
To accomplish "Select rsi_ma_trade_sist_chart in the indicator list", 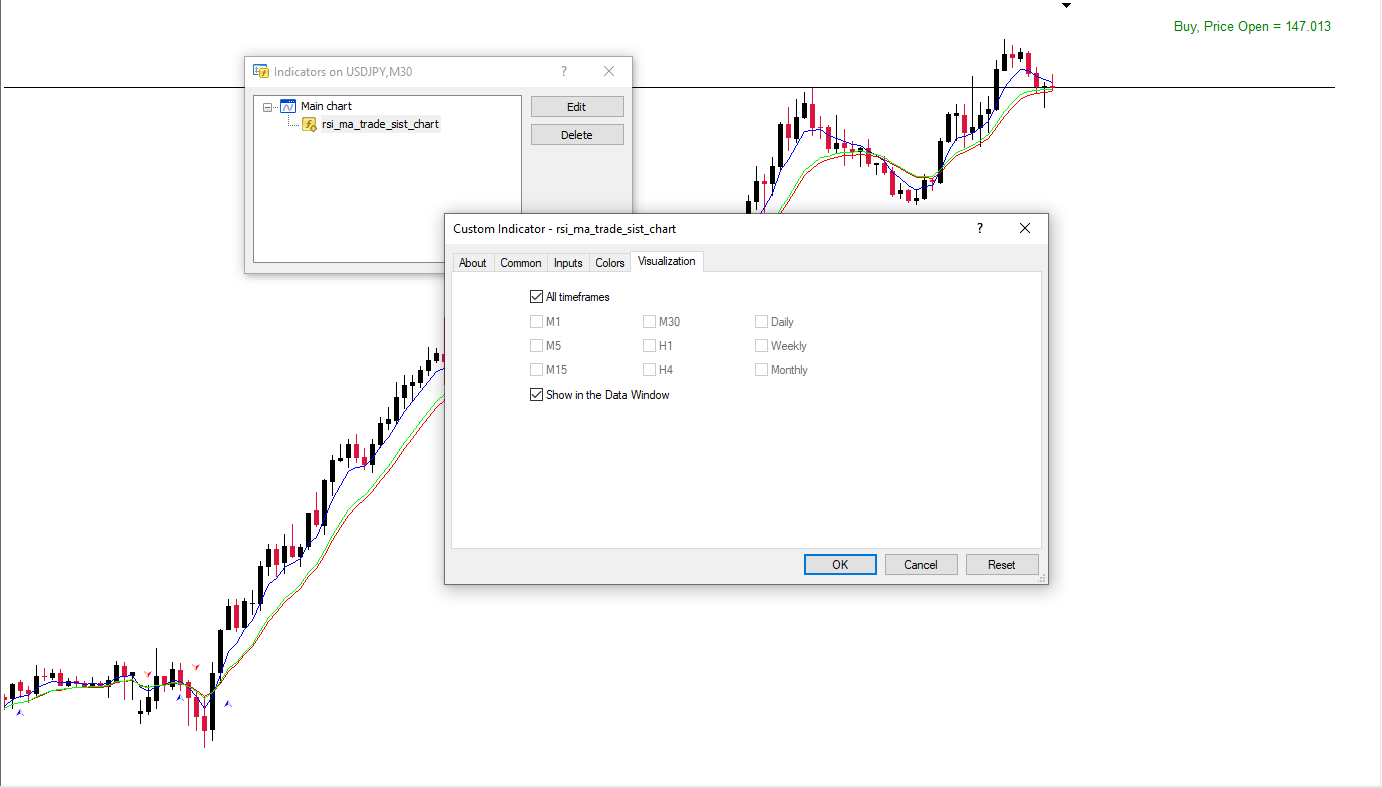I will [380, 124].
